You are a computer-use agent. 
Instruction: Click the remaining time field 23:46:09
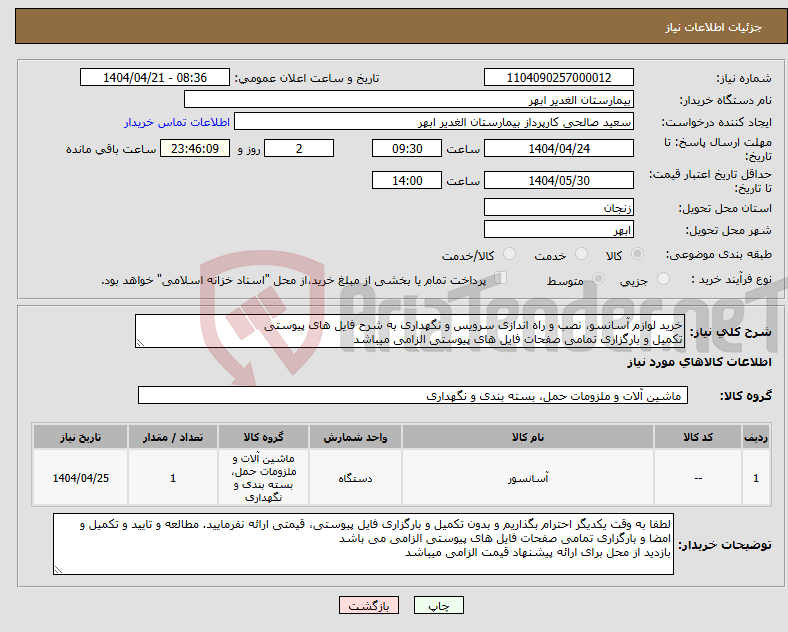point(195,148)
